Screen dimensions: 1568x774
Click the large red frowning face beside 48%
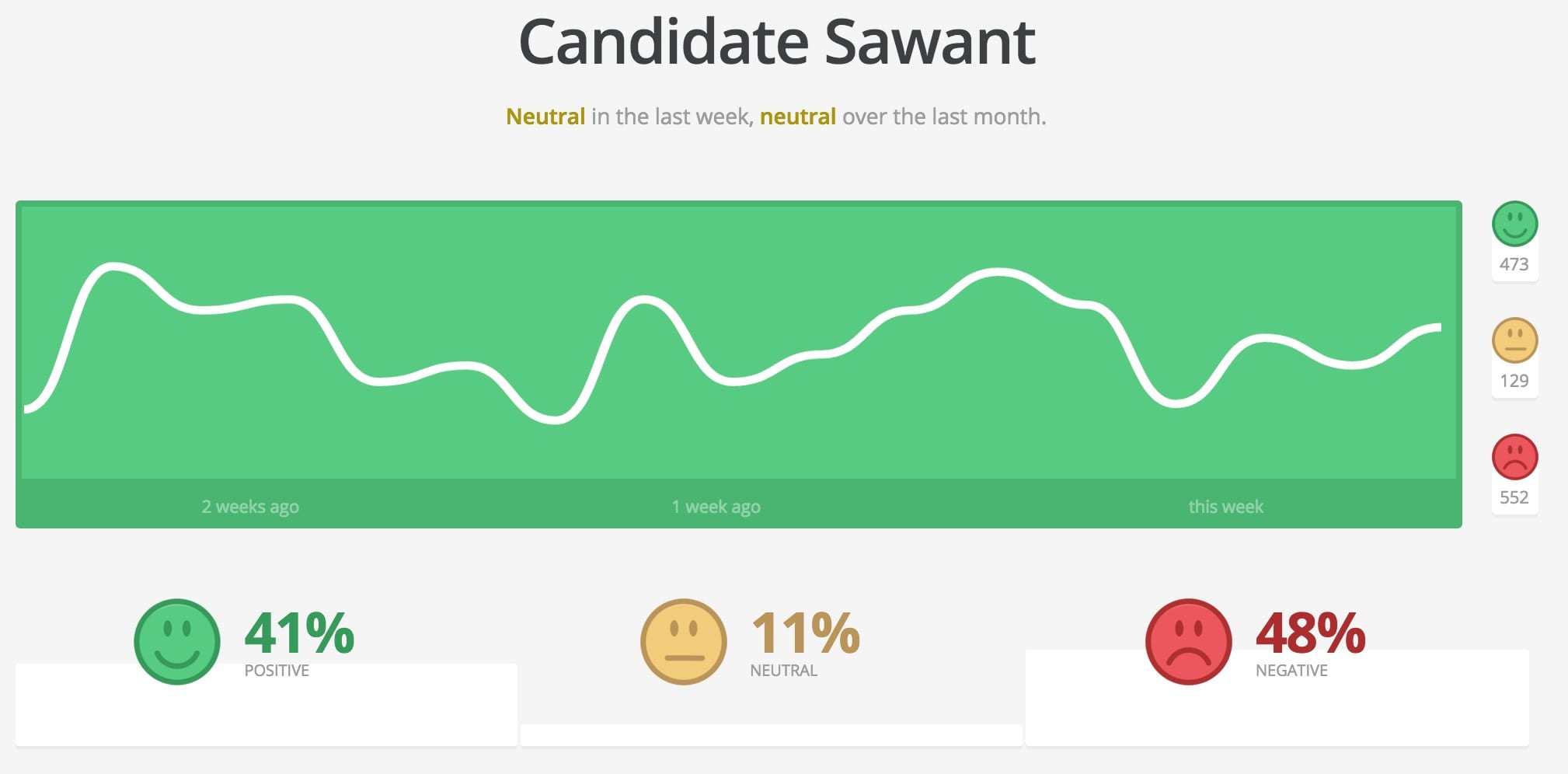tap(1189, 642)
